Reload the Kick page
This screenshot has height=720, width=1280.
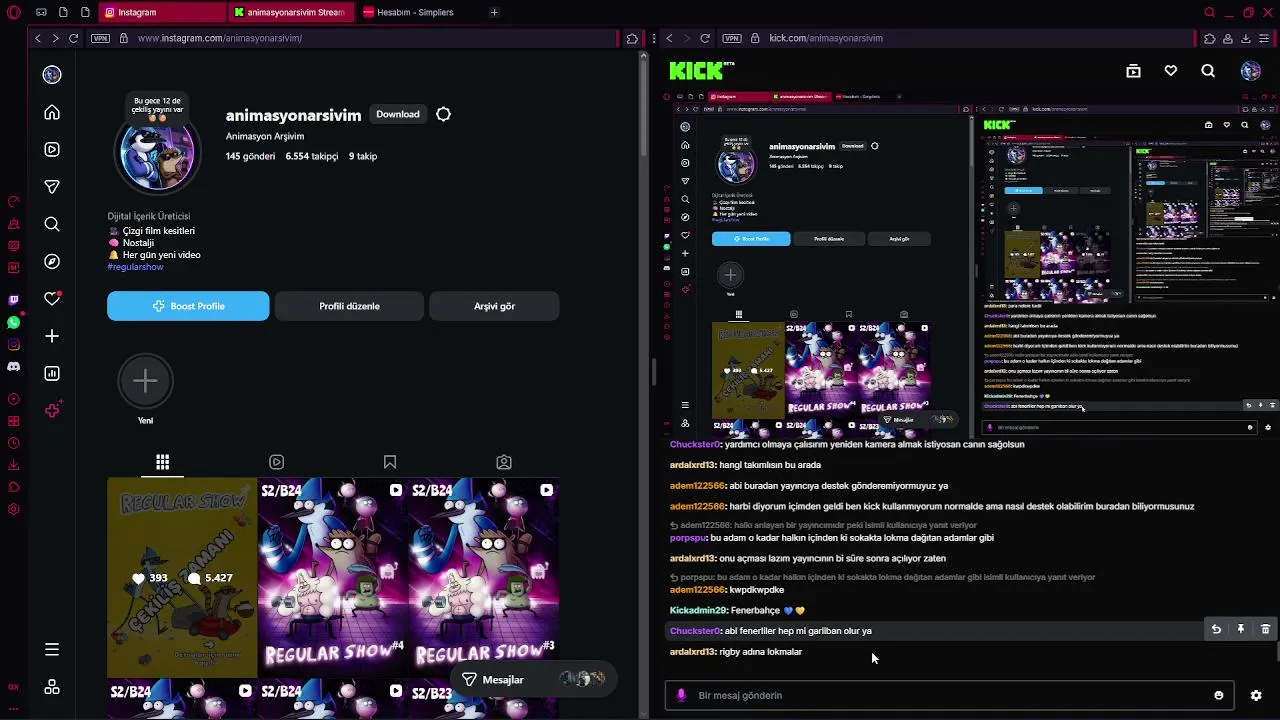tap(705, 38)
